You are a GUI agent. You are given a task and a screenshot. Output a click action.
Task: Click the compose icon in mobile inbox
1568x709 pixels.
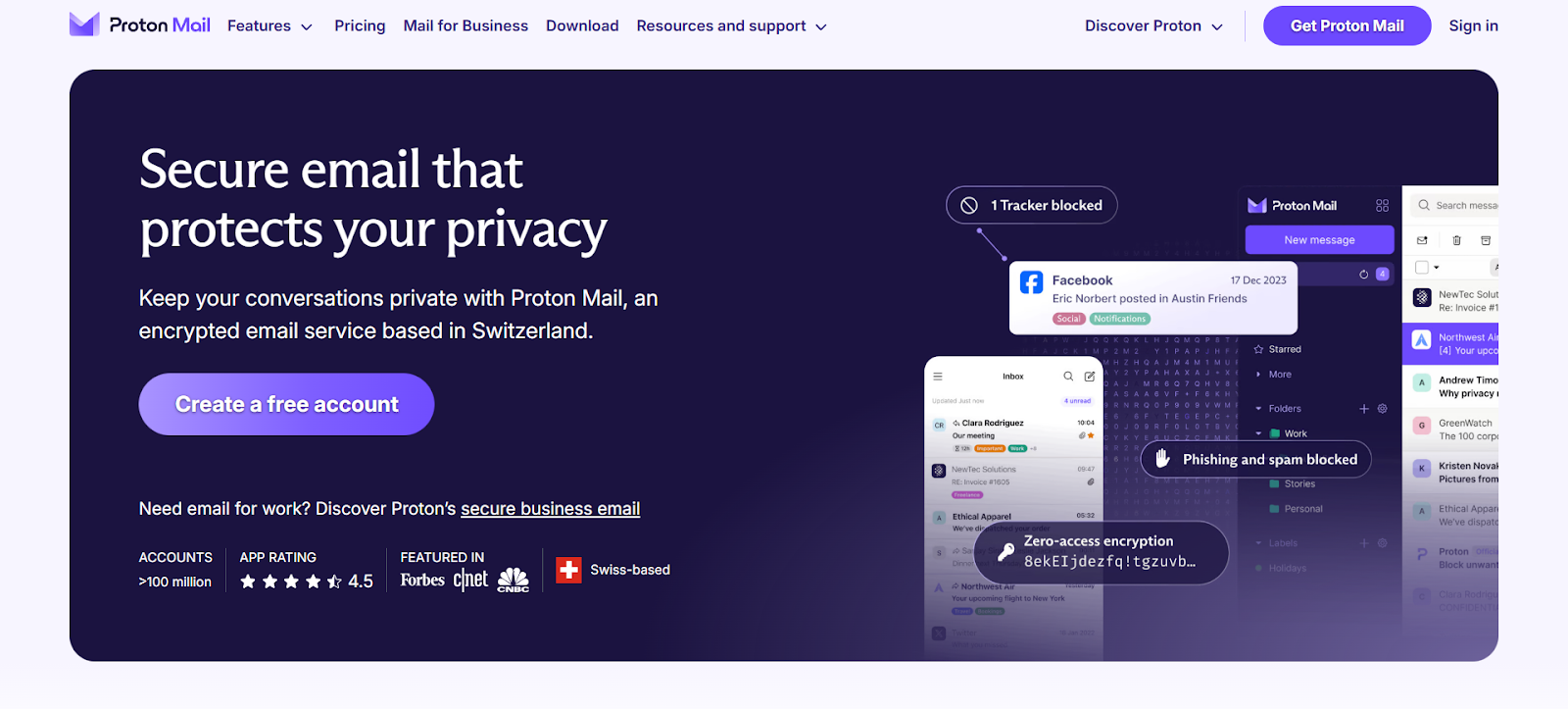[1090, 377]
